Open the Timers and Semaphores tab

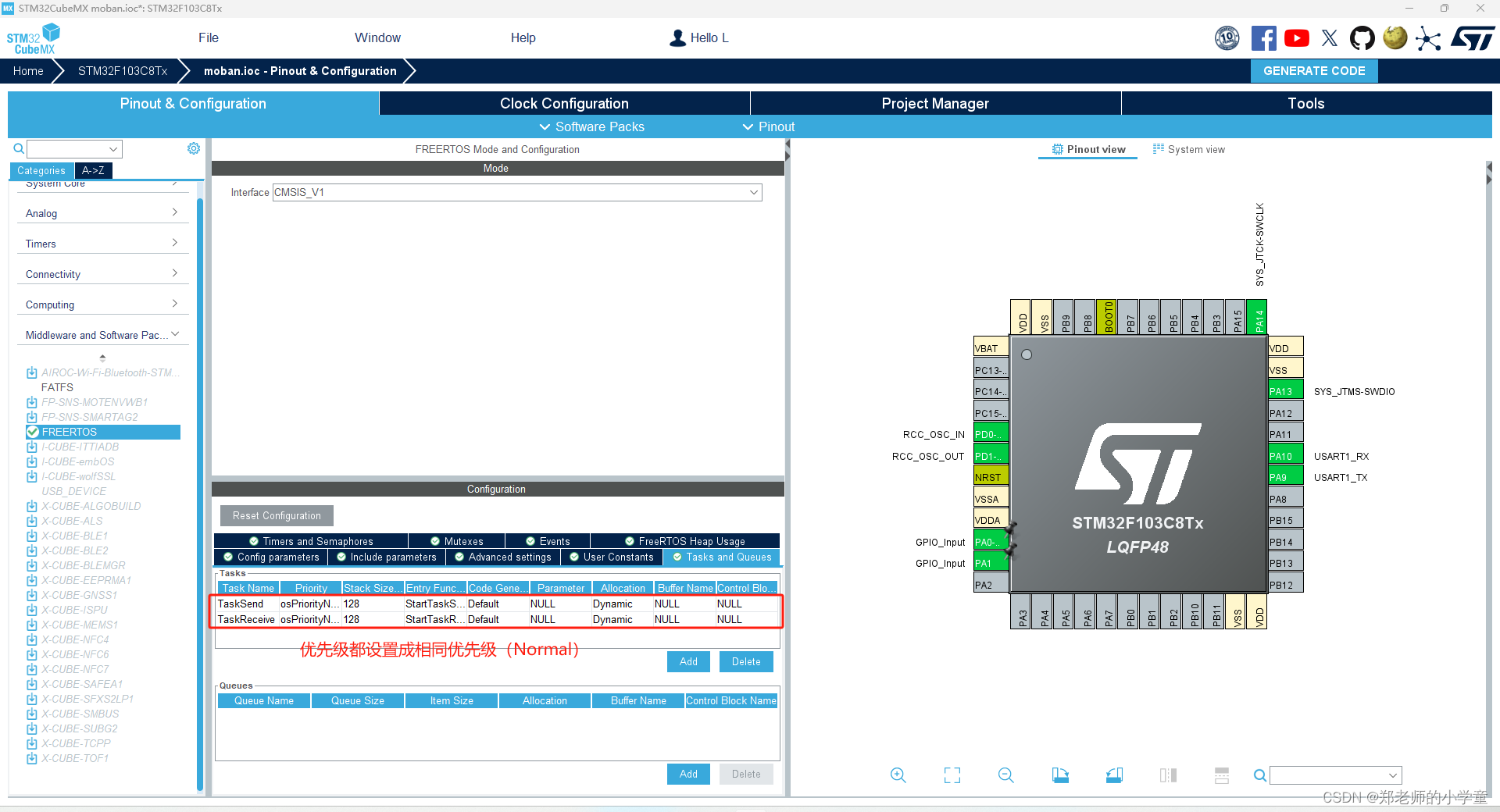click(x=311, y=541)
